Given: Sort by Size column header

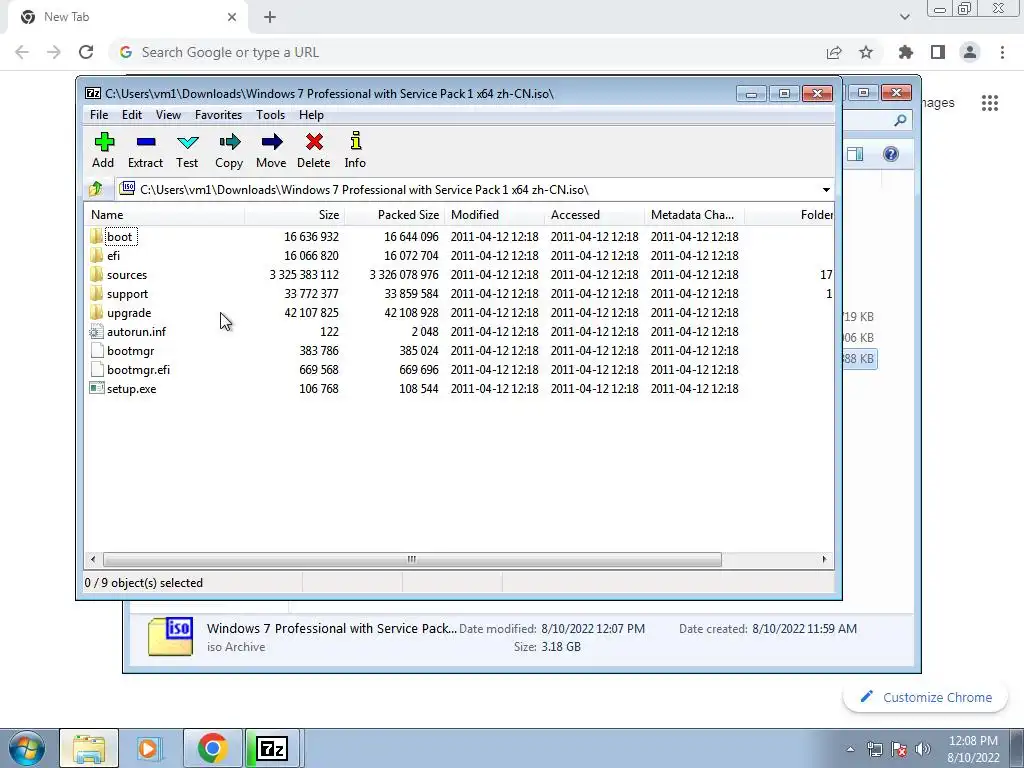Looking at the screenshot, I should pos(295,215).
